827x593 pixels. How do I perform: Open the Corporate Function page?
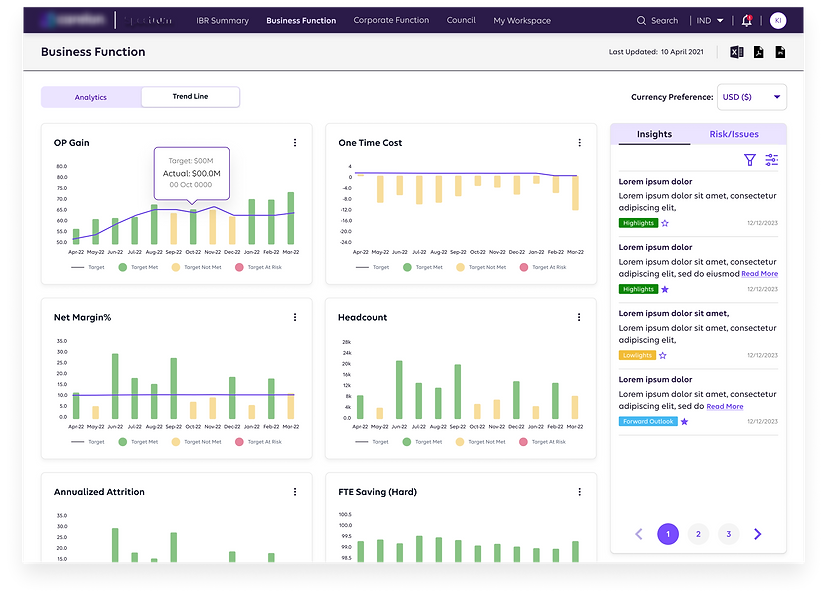(391, 20)
